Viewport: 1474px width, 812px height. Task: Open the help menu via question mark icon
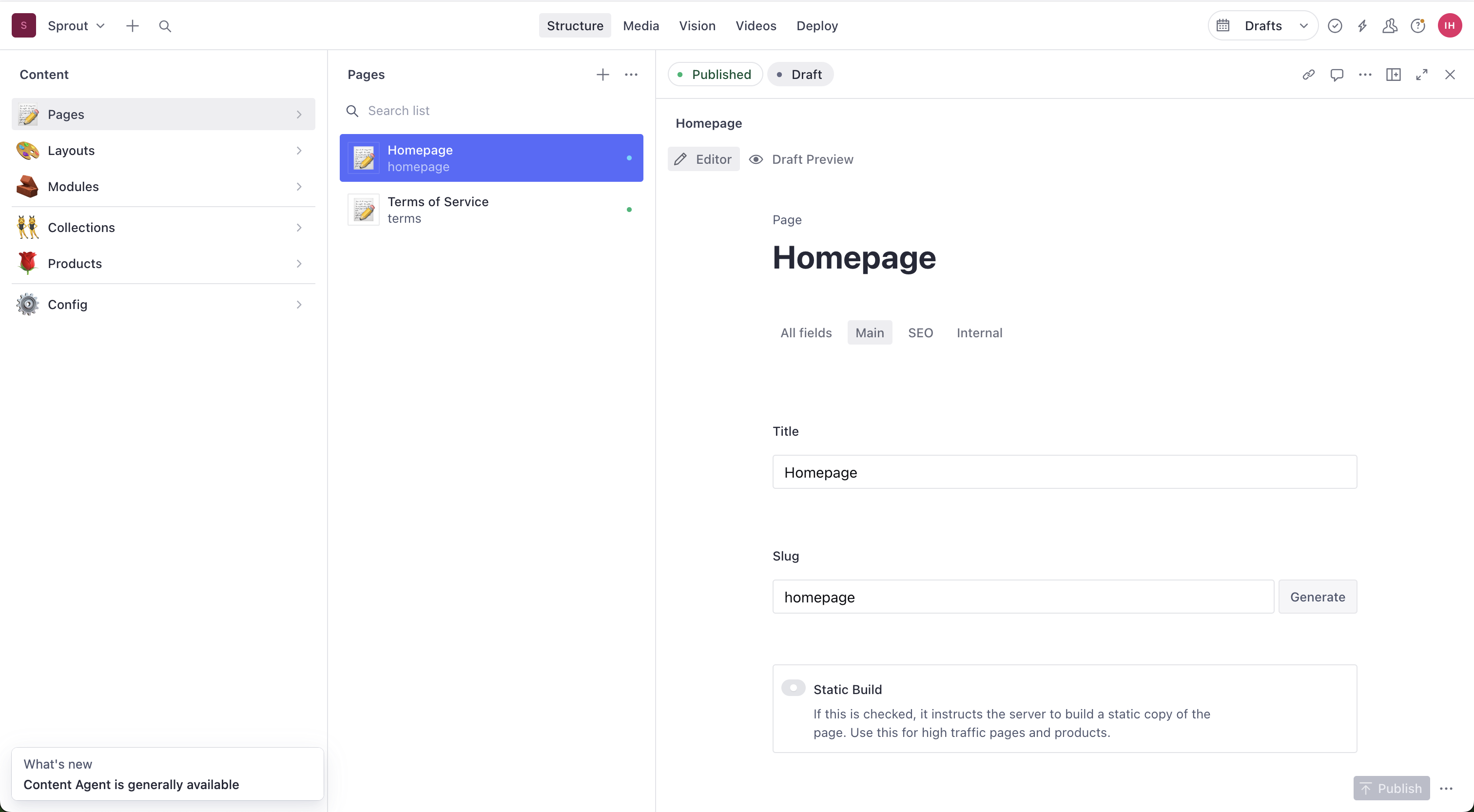(1418, 25)
